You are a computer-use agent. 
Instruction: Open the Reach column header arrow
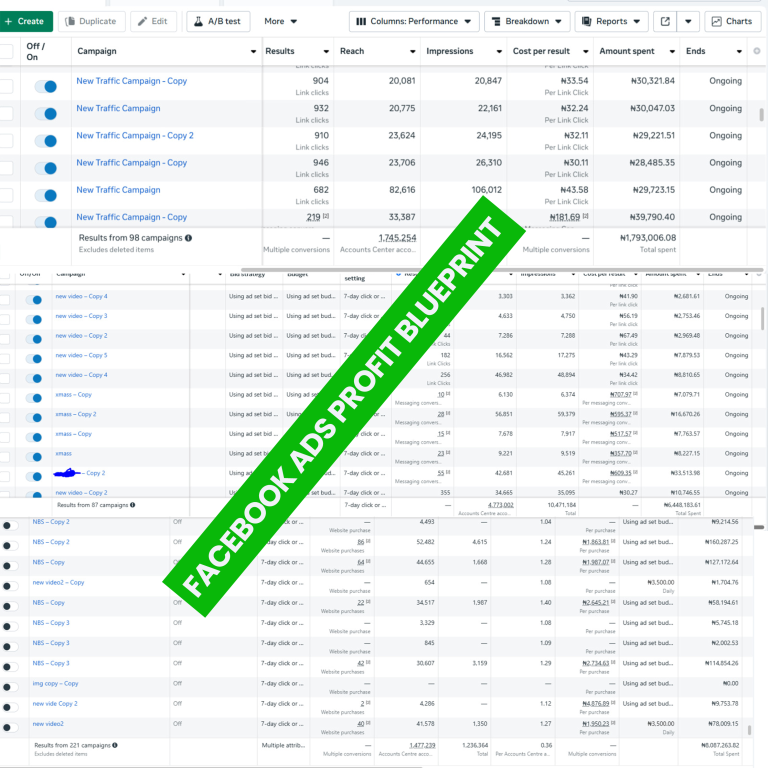[x=413, y=51]
